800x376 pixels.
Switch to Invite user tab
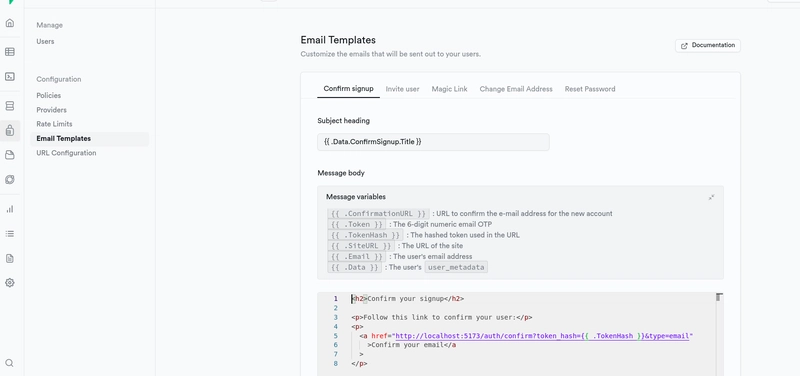403,89
